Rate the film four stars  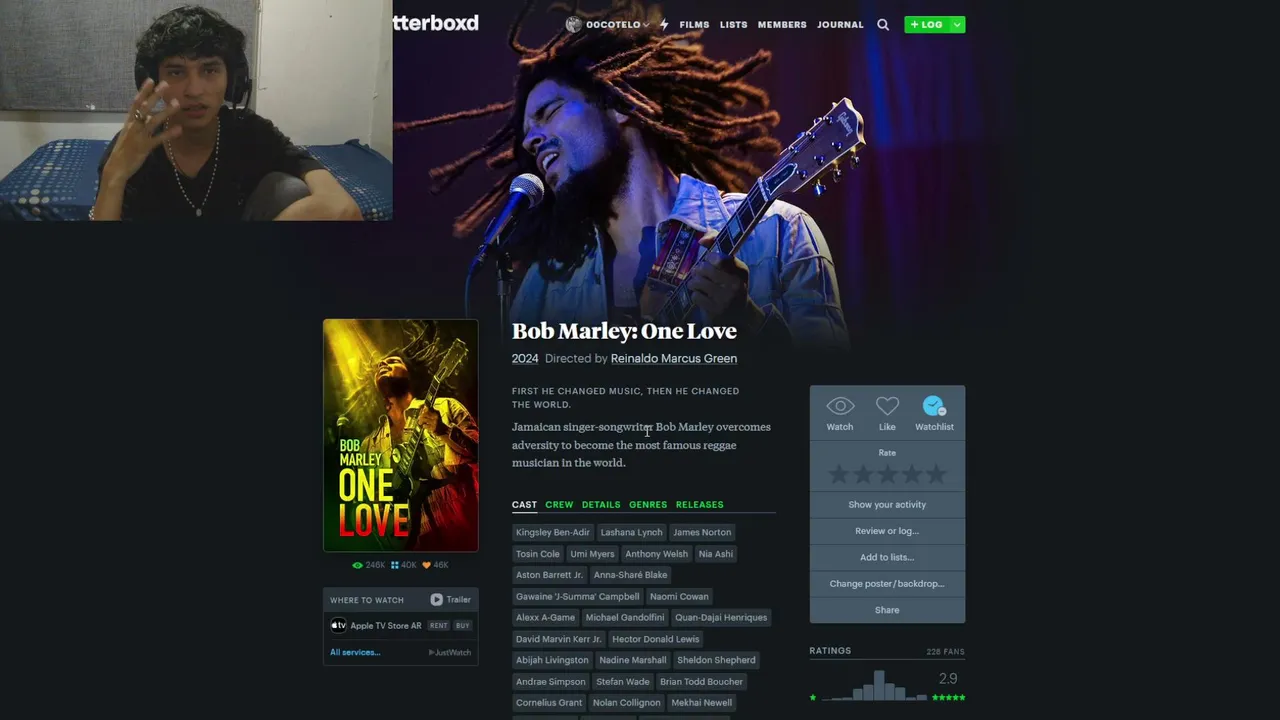point(911,474)
